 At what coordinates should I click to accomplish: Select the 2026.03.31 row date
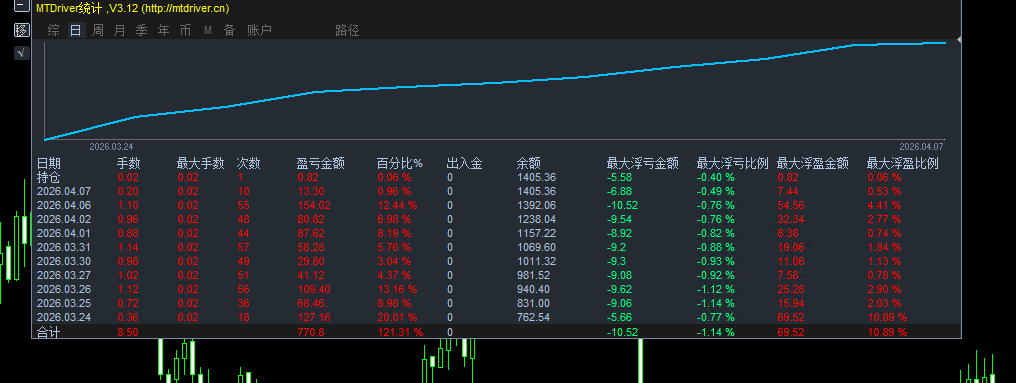coord(64,247)
